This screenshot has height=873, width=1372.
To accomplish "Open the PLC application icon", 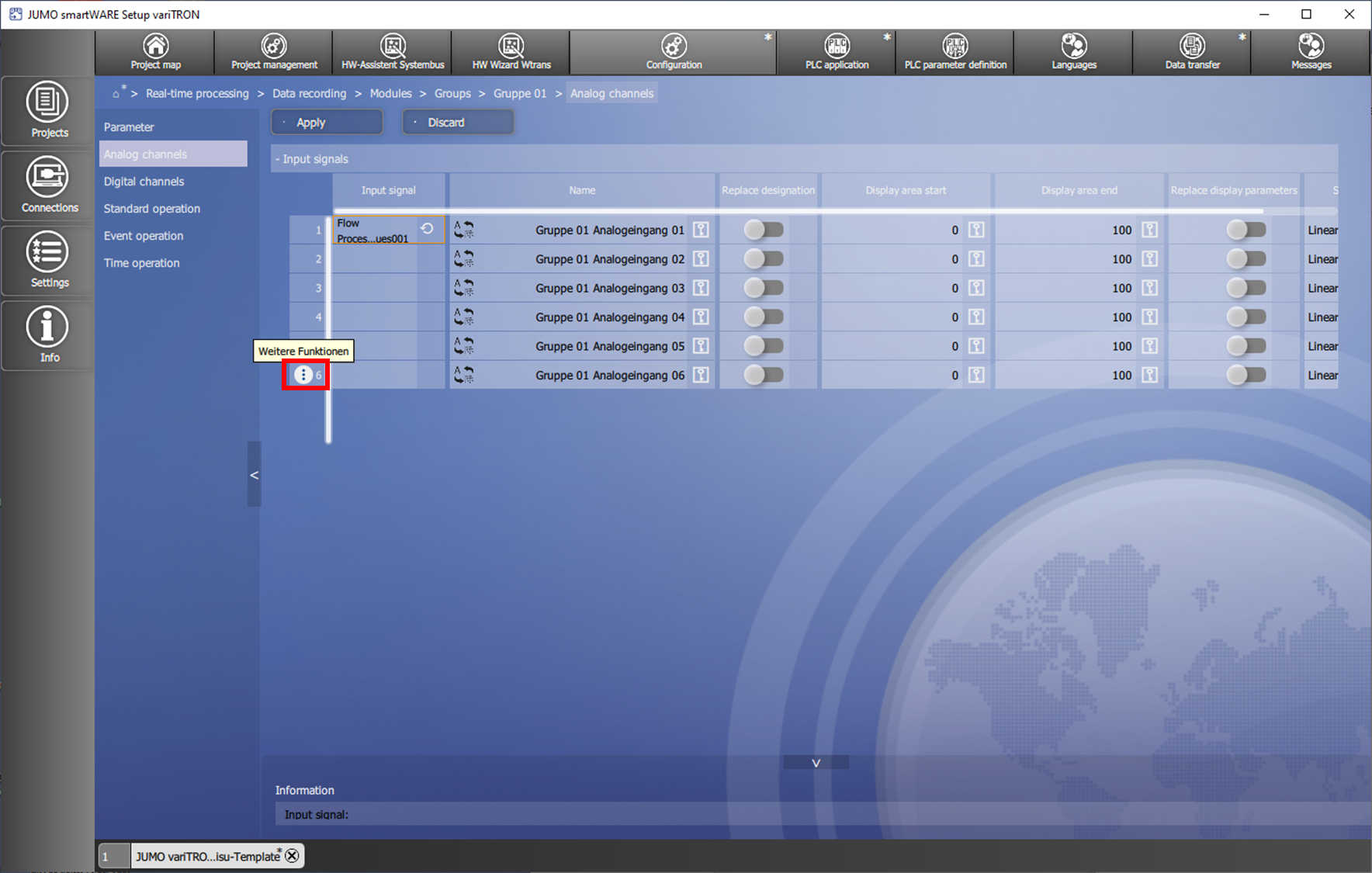I will point(837,52).
